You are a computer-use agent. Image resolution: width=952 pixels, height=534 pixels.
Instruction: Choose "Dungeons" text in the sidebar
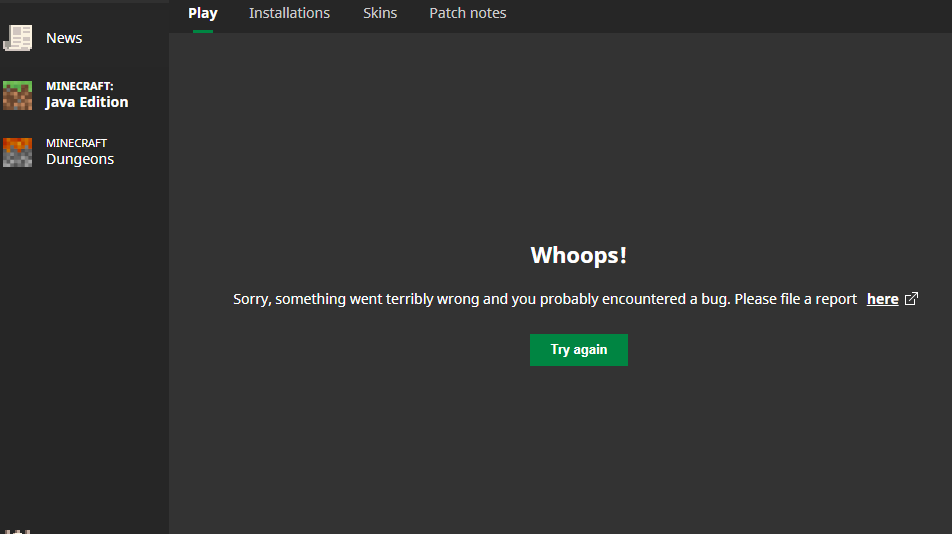(80, 159)
